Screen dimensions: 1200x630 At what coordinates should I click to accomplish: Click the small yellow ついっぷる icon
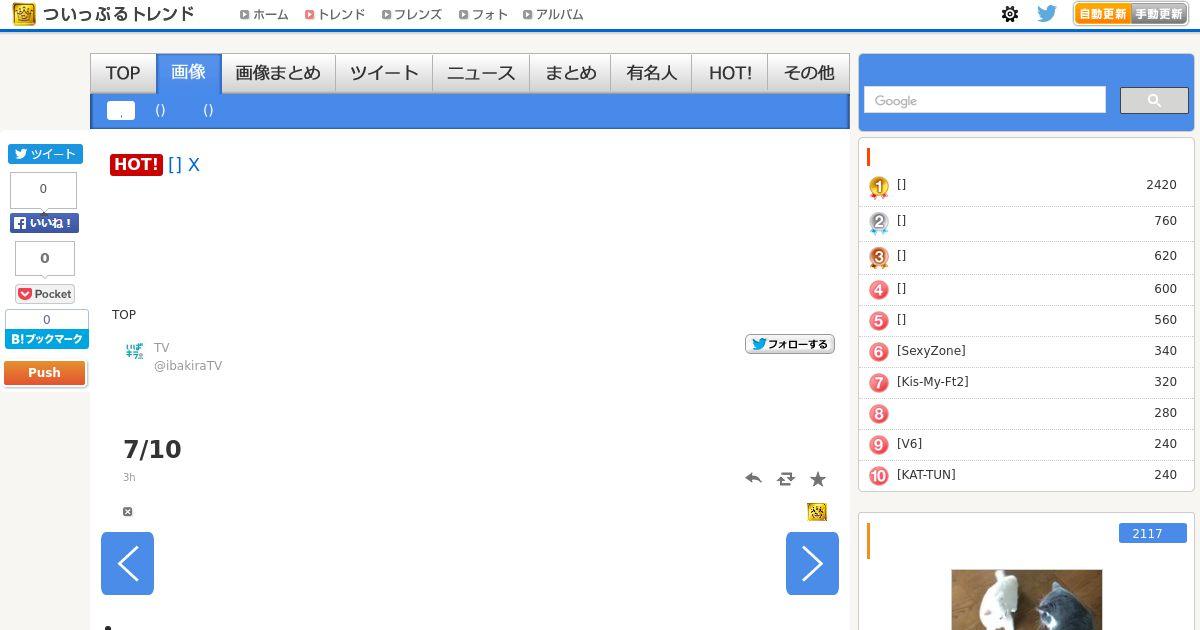click(817, 512)
